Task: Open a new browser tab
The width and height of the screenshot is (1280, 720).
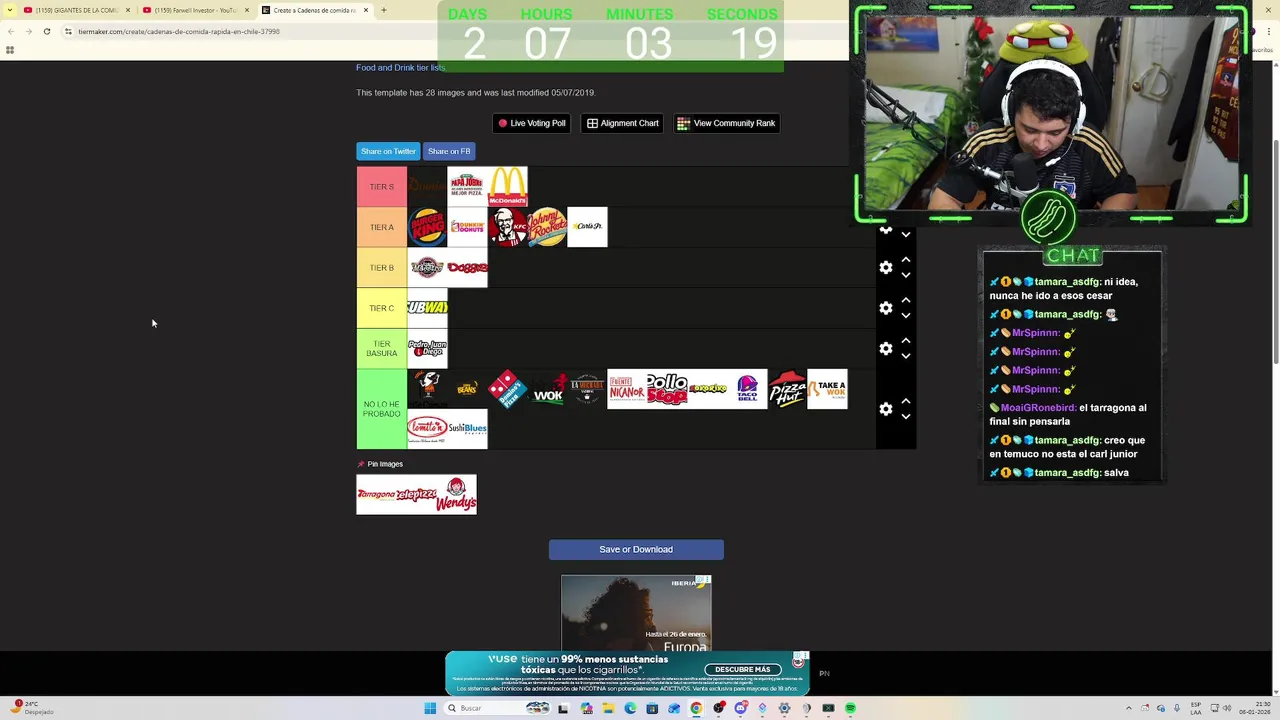Action: pyautogui.click(x=383, y=10)
